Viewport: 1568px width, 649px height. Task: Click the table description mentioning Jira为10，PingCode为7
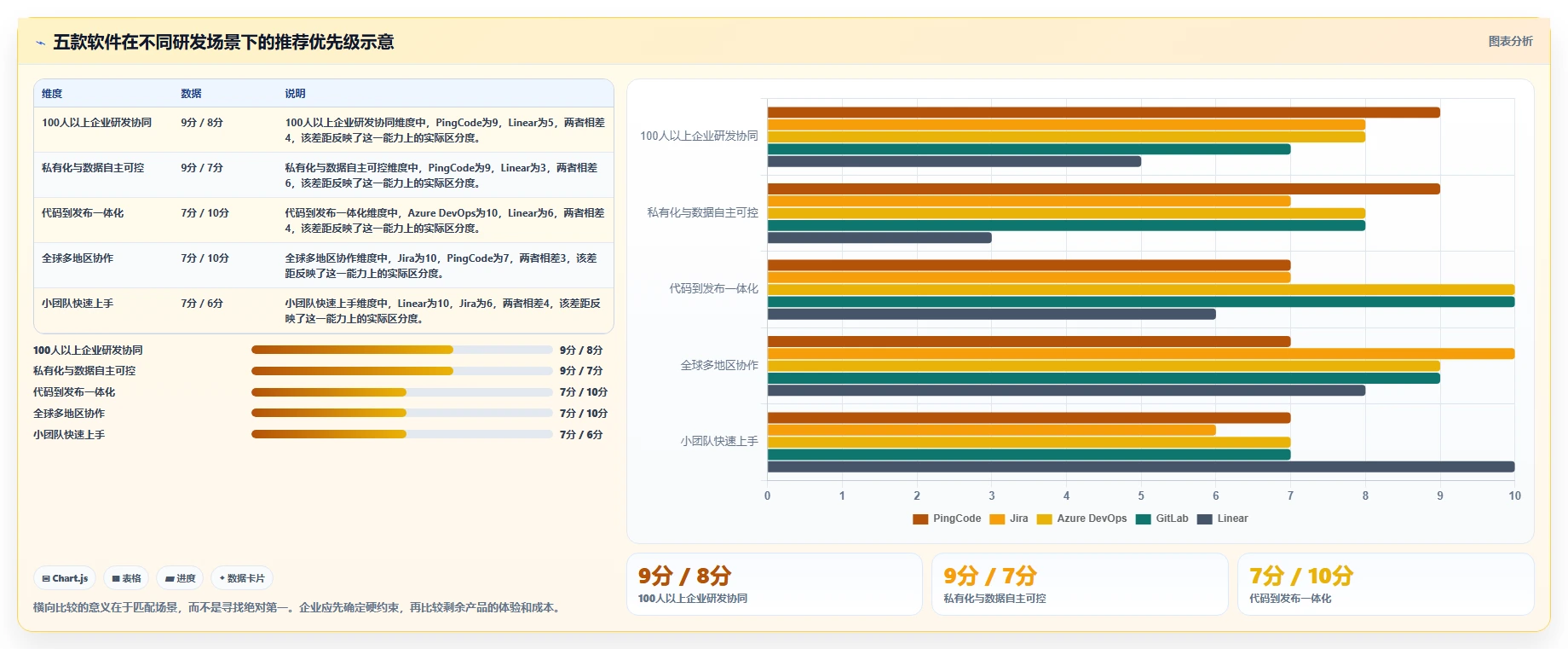click(x=441, y=266)
